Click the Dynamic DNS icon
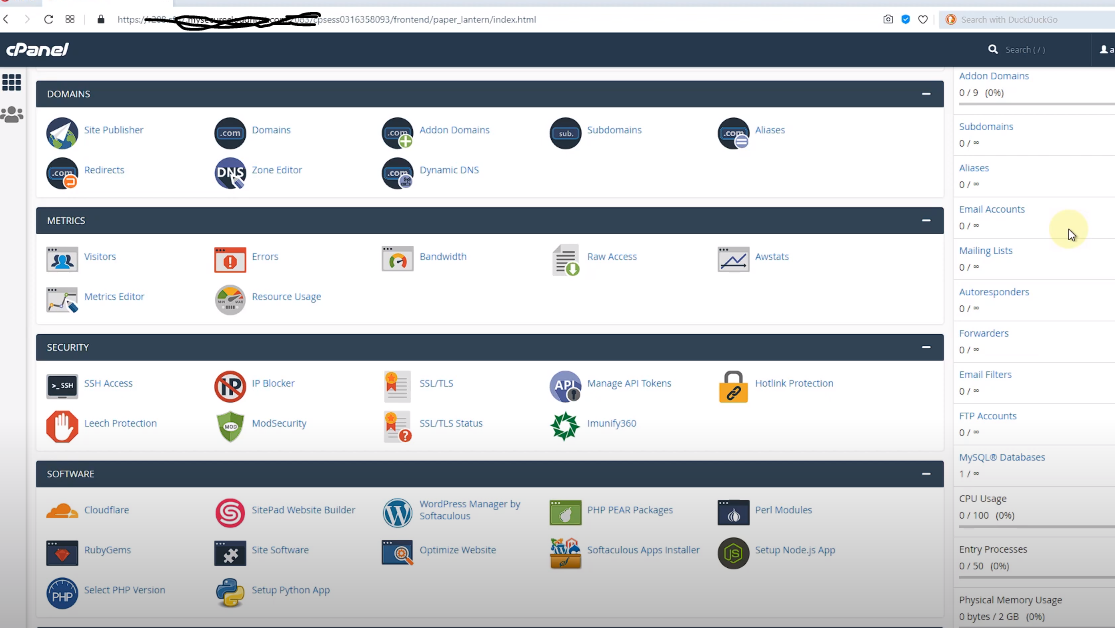1115x628 pixels. [398, 172]
